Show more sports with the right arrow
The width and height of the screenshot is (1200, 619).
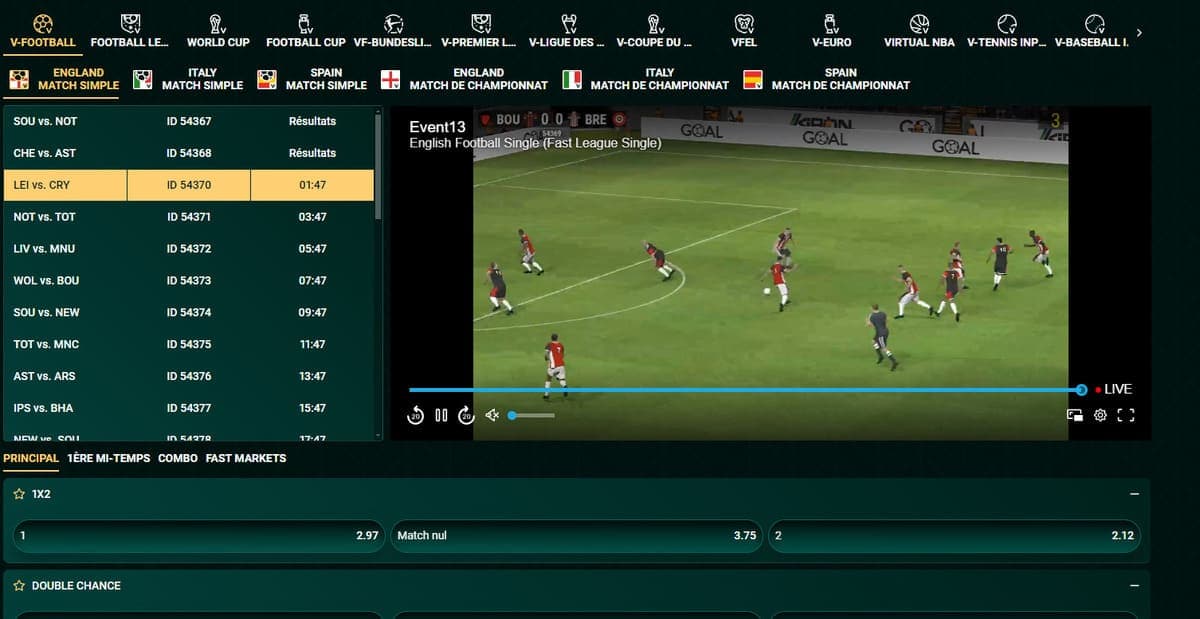pos(1139,33)
